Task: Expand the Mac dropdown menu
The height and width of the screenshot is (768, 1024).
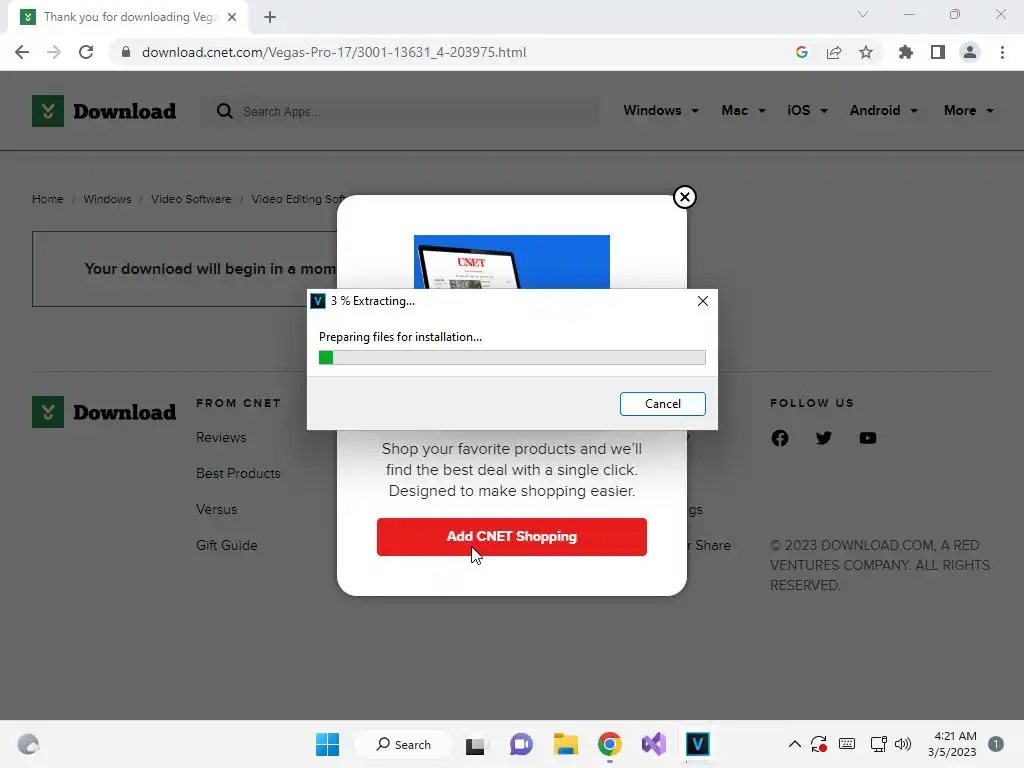Action: [743, 110]
